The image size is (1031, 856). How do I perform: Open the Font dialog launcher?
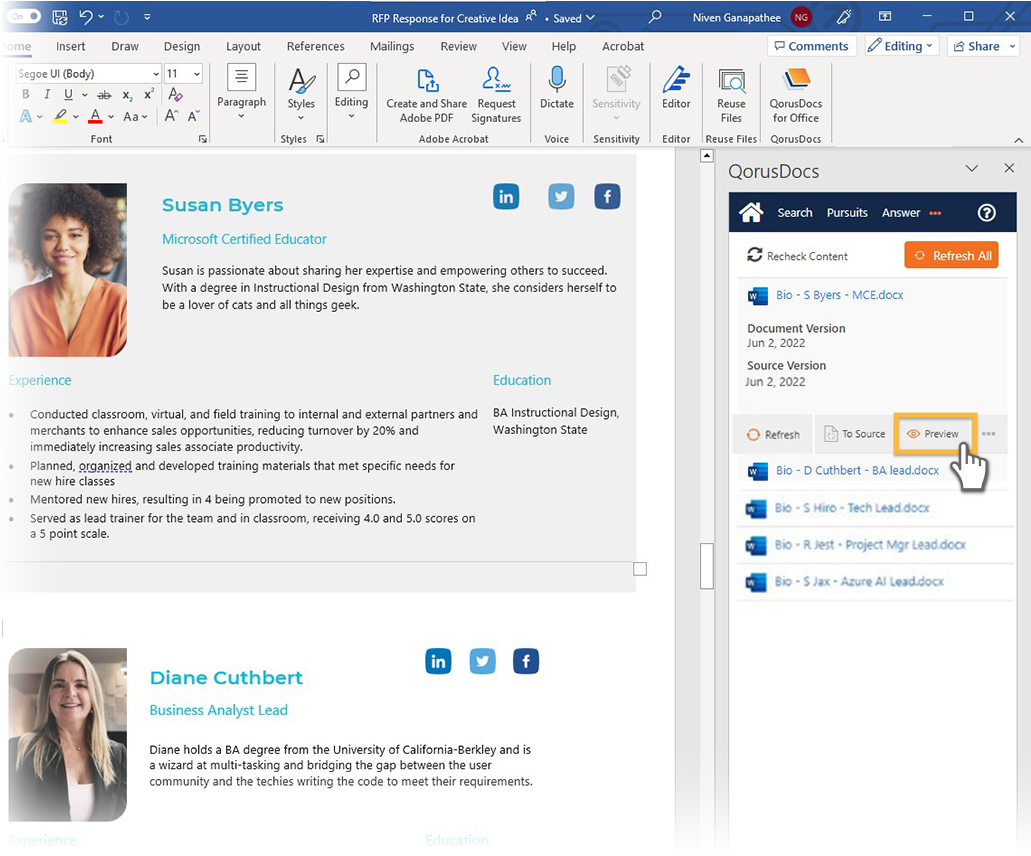203,139
